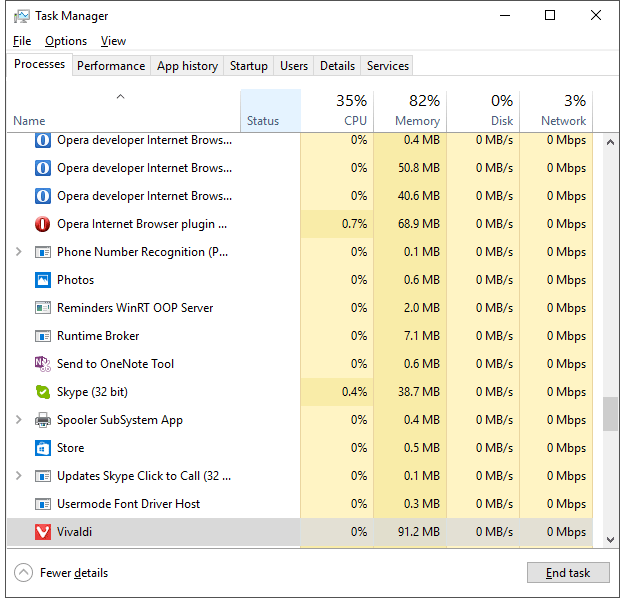This screenshot has height=598, width=625.
Task: Open the Options menu
Action: coord(66,41)
